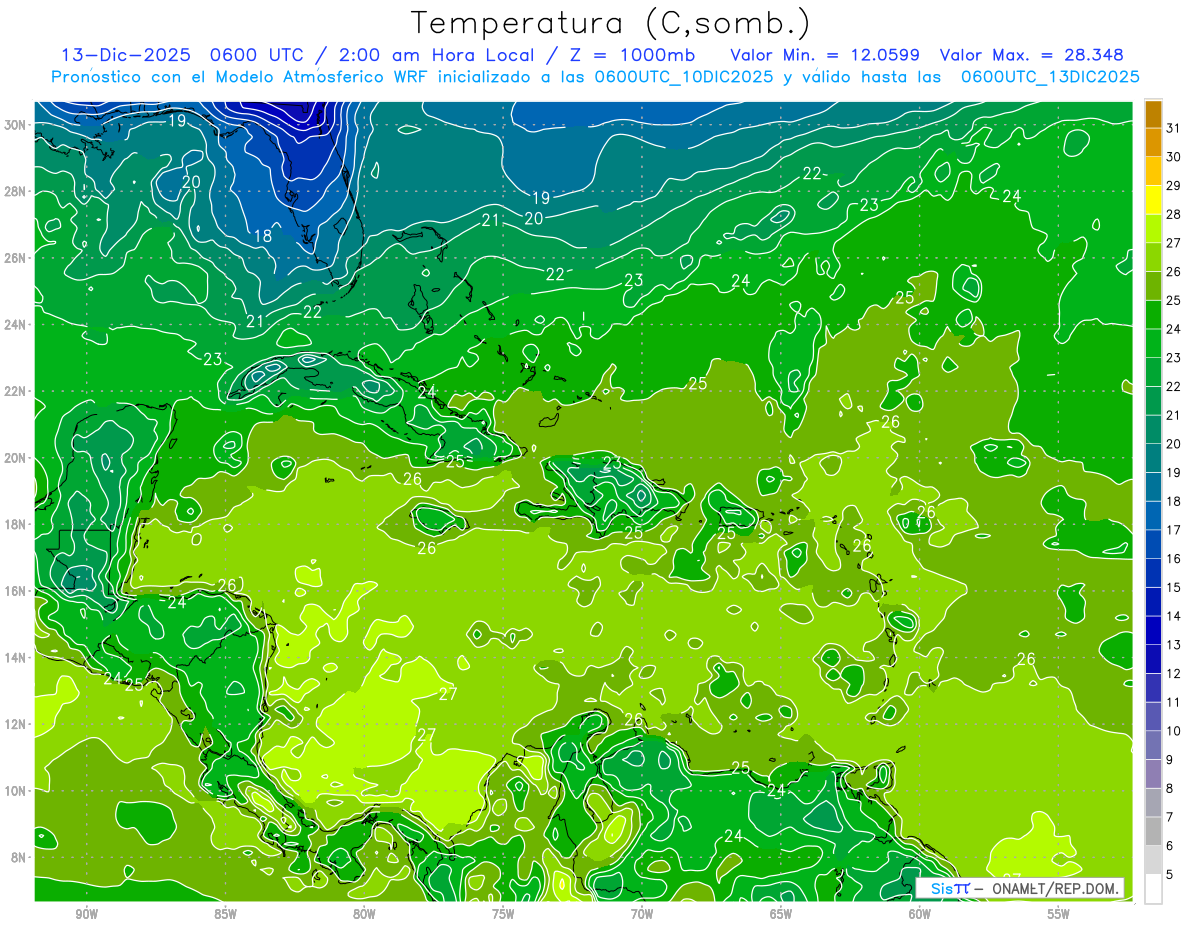Click the 30 label on the color scale
The image size is (1200, 927).
tap(1174, 156)
